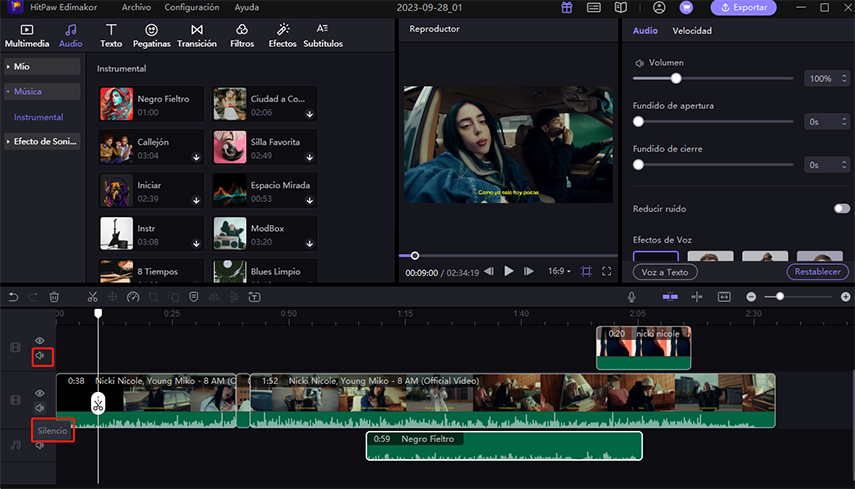
Task: Collapse the Música category
Action: click(x=42, y=92)
